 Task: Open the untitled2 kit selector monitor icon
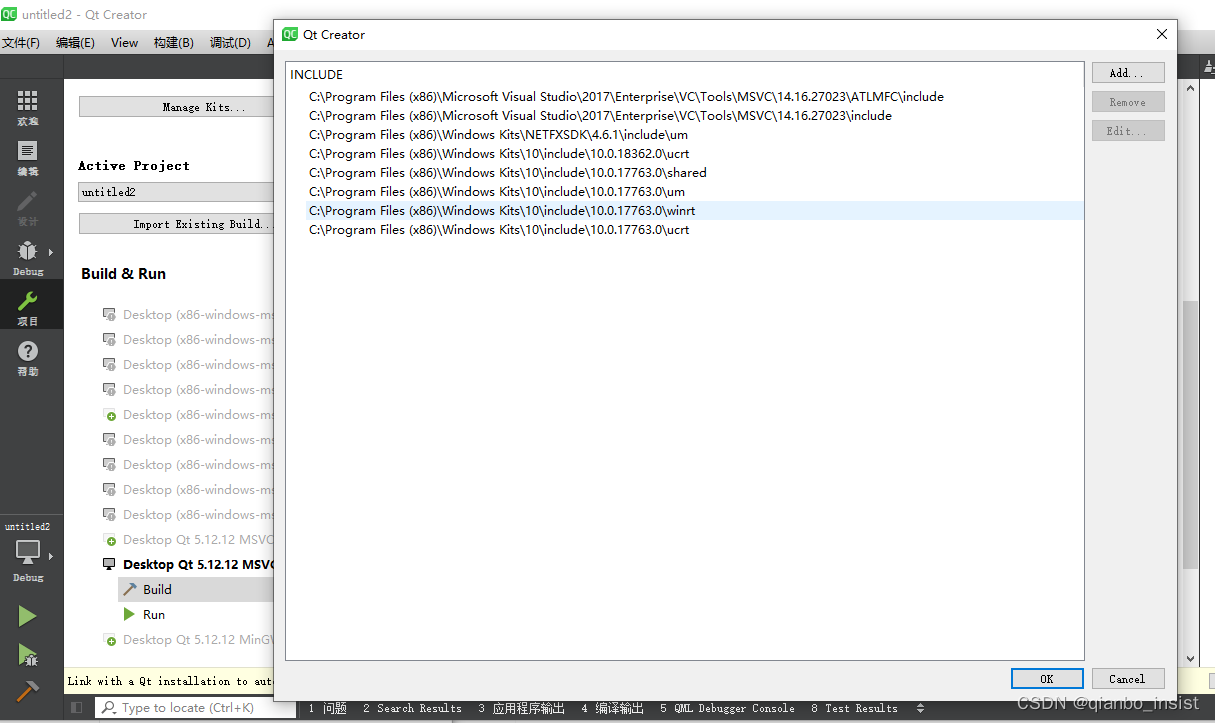point(28,552)
